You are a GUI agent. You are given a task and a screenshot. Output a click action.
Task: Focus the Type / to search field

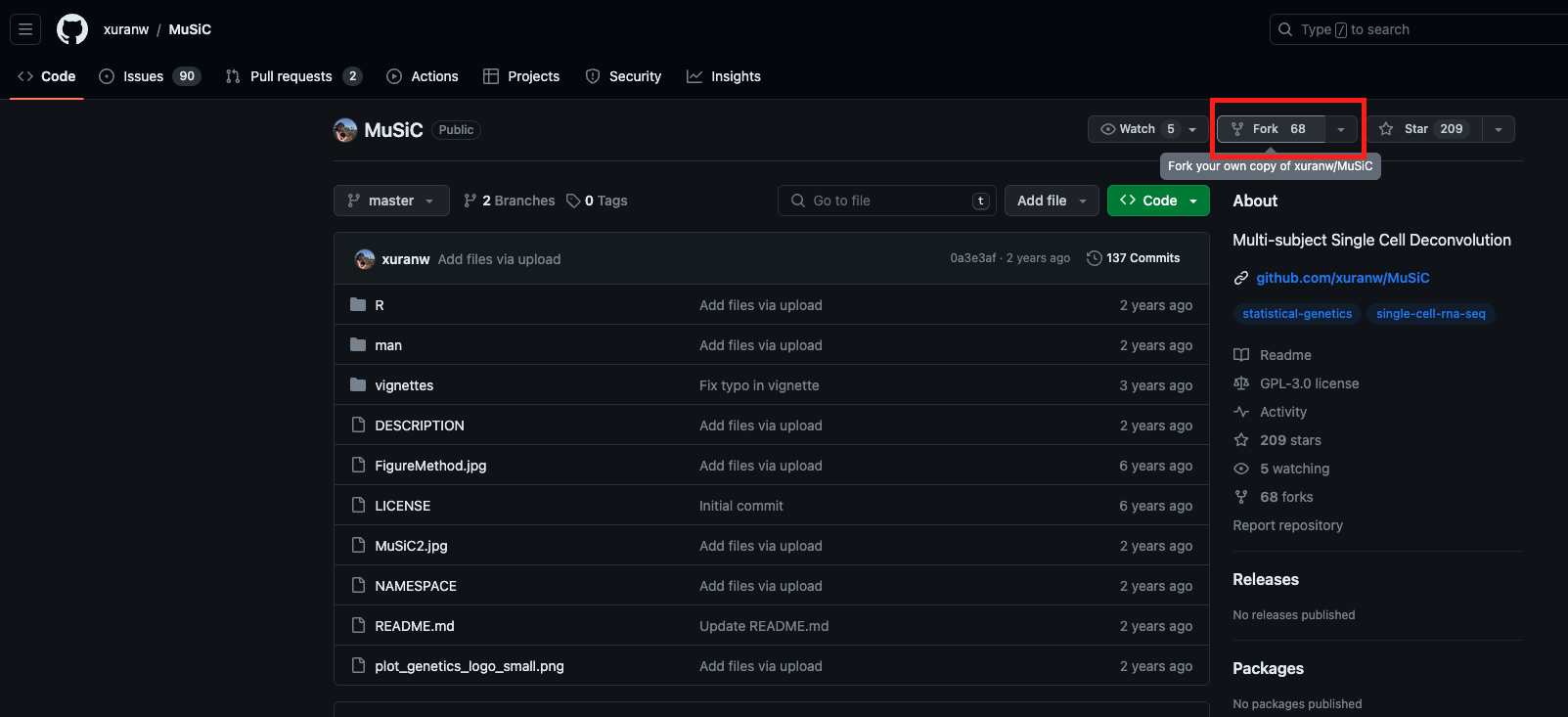(1418, 29)
